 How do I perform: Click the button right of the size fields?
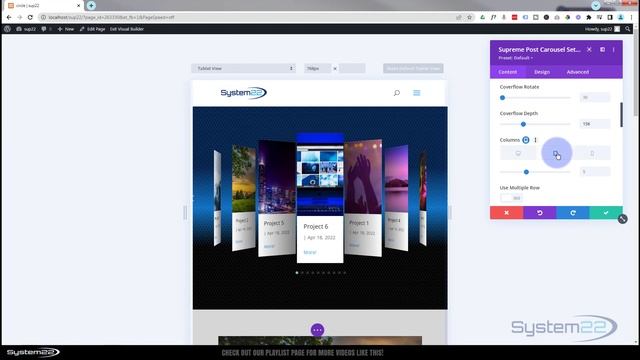coord(413,69)
